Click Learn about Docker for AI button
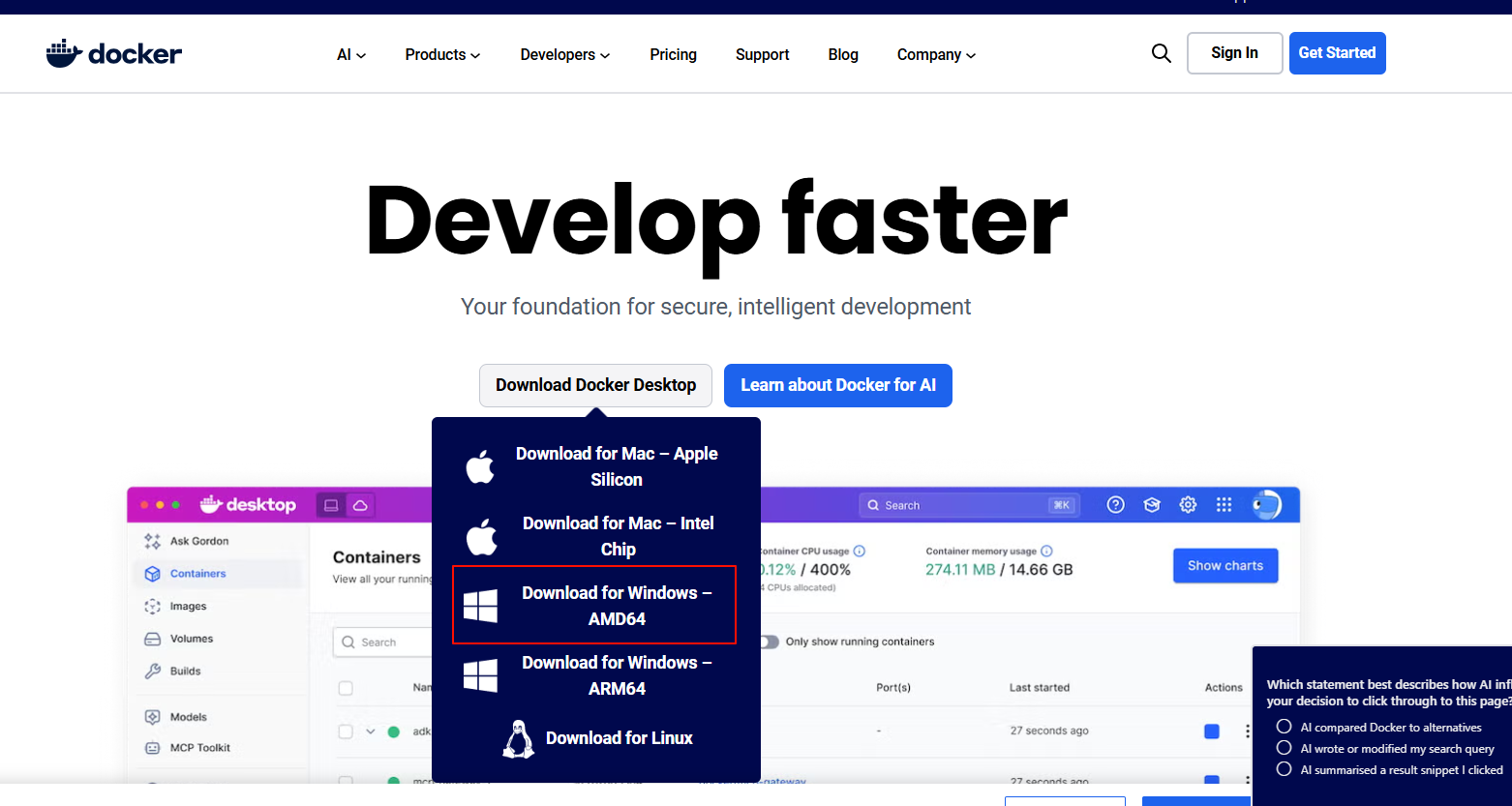 tap(837, 385)
